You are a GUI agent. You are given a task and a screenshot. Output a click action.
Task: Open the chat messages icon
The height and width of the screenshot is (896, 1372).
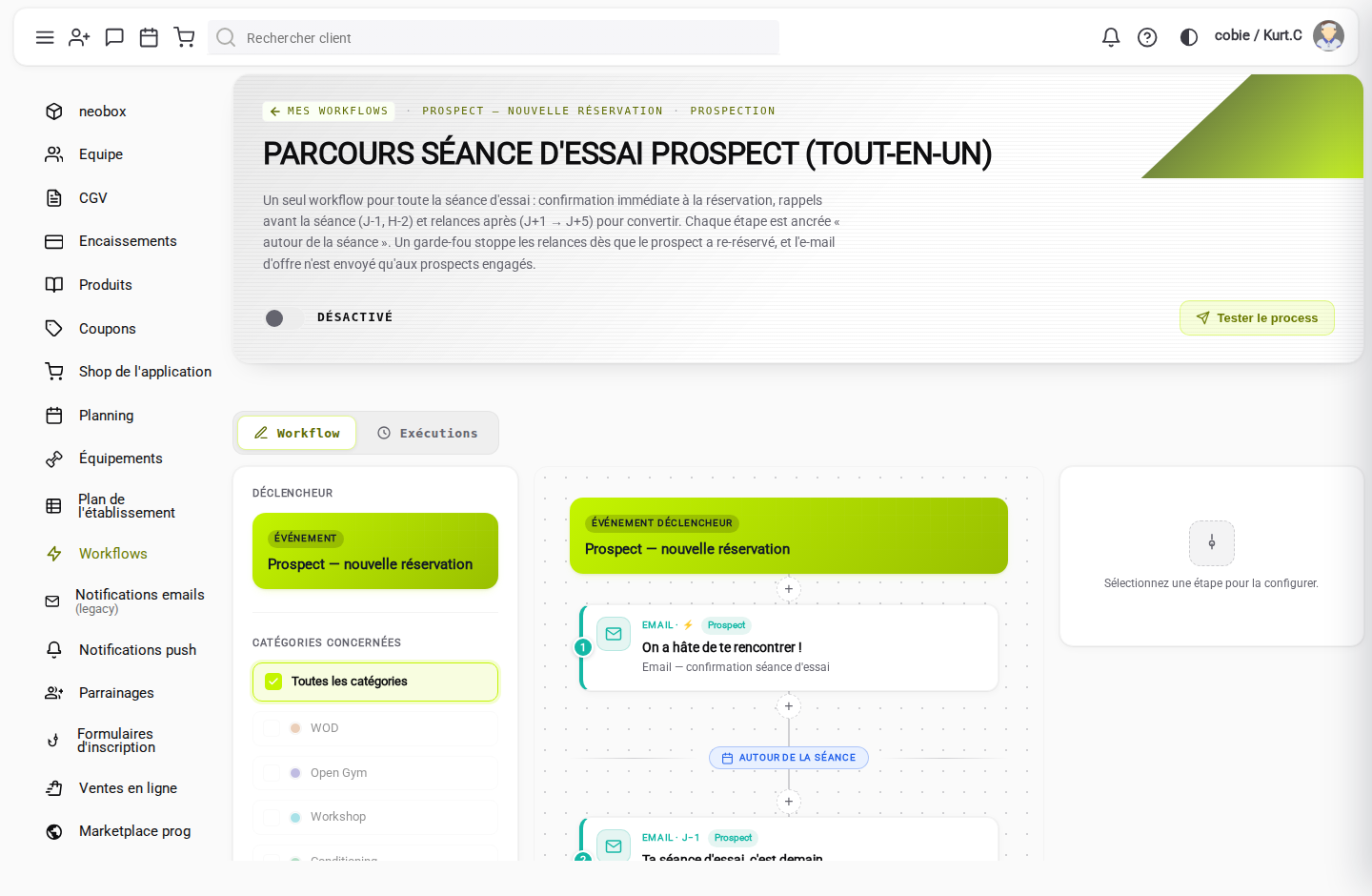[x=114, y=37]
